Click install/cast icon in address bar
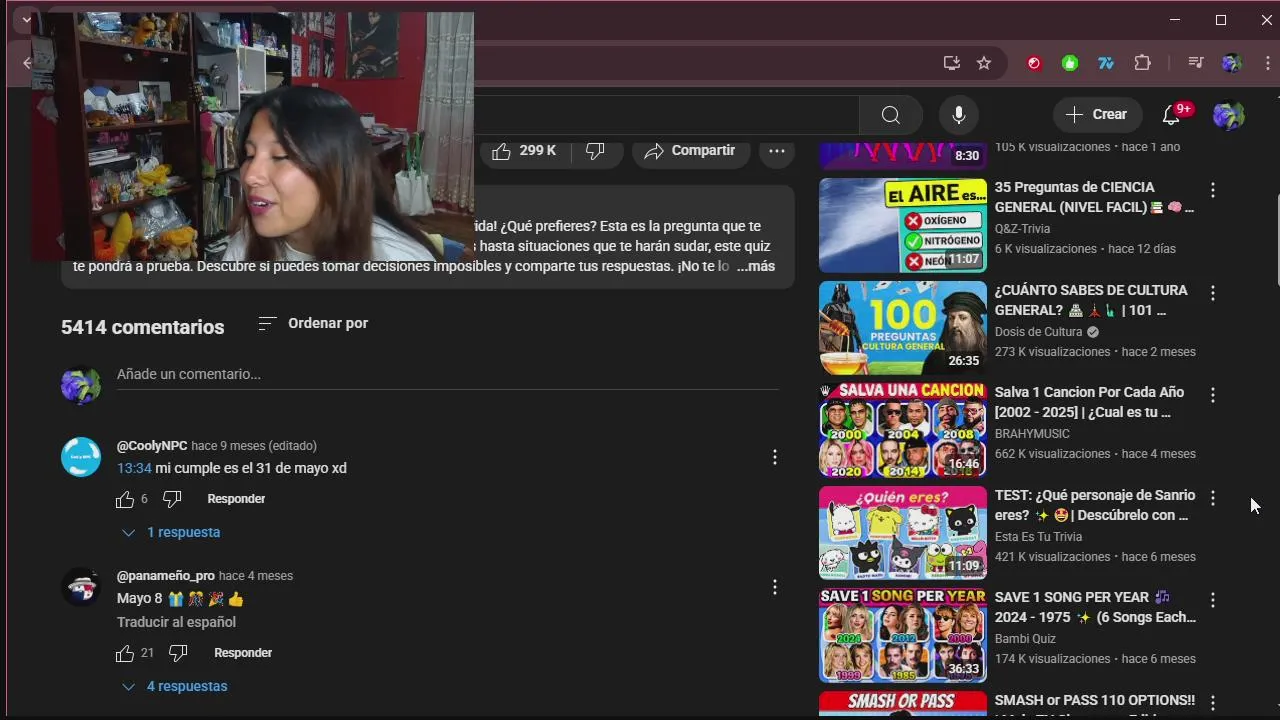Screen dimensions: 1280x720 (x=951, y=63)
